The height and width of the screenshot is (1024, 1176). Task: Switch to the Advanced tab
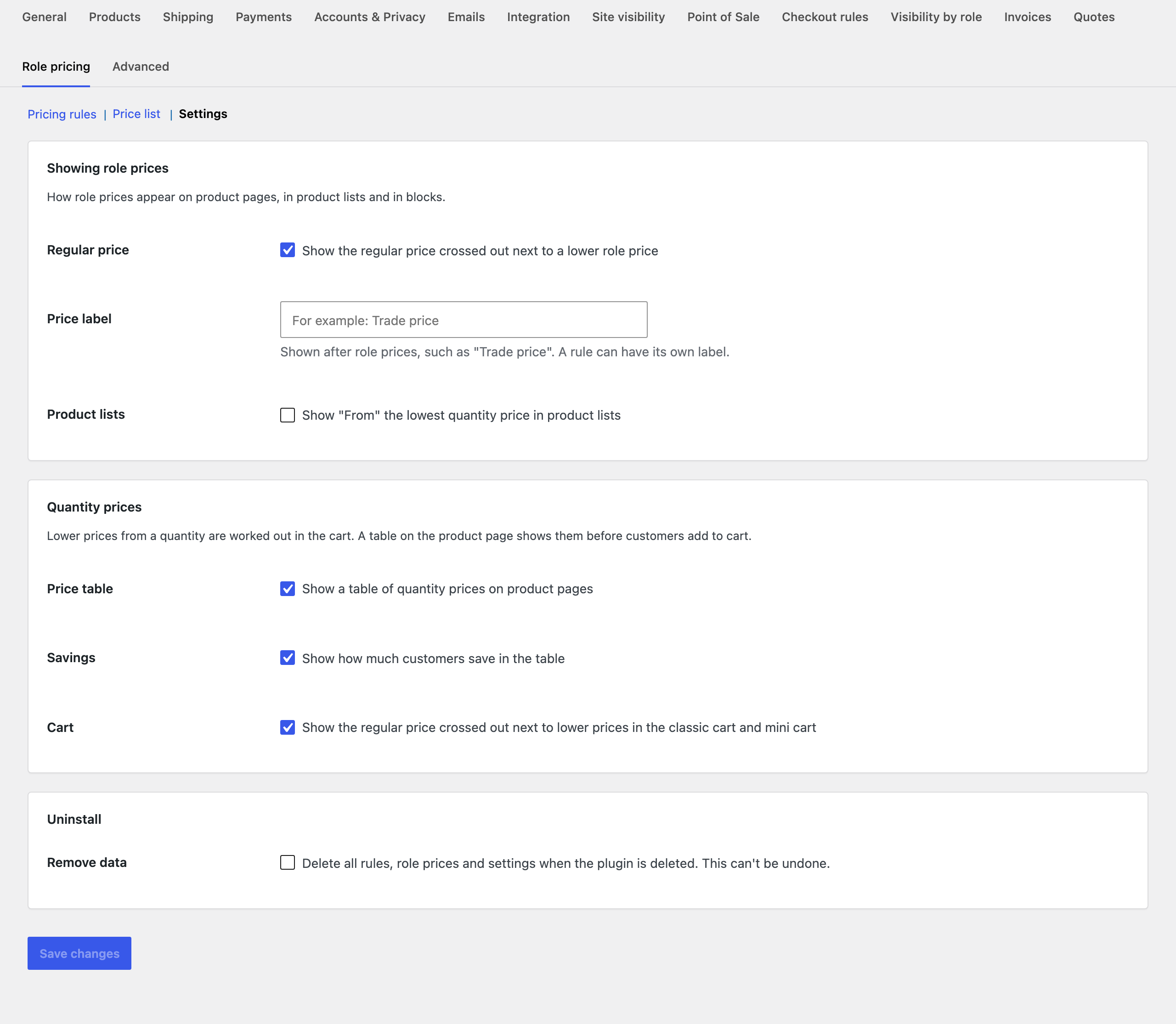pyautogui.click(x=141, y=66)
